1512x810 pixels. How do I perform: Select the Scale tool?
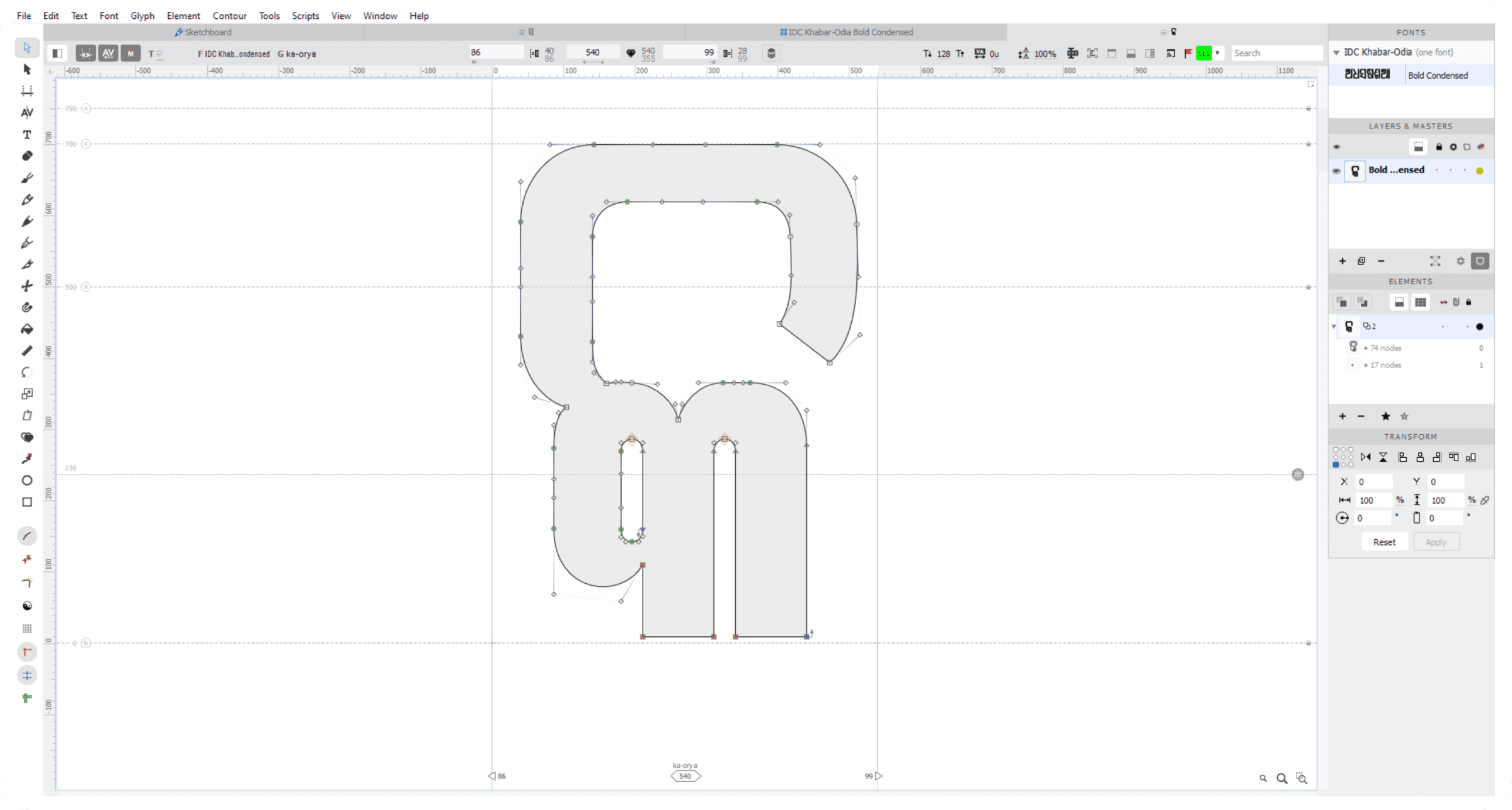(x=26, y=394)
